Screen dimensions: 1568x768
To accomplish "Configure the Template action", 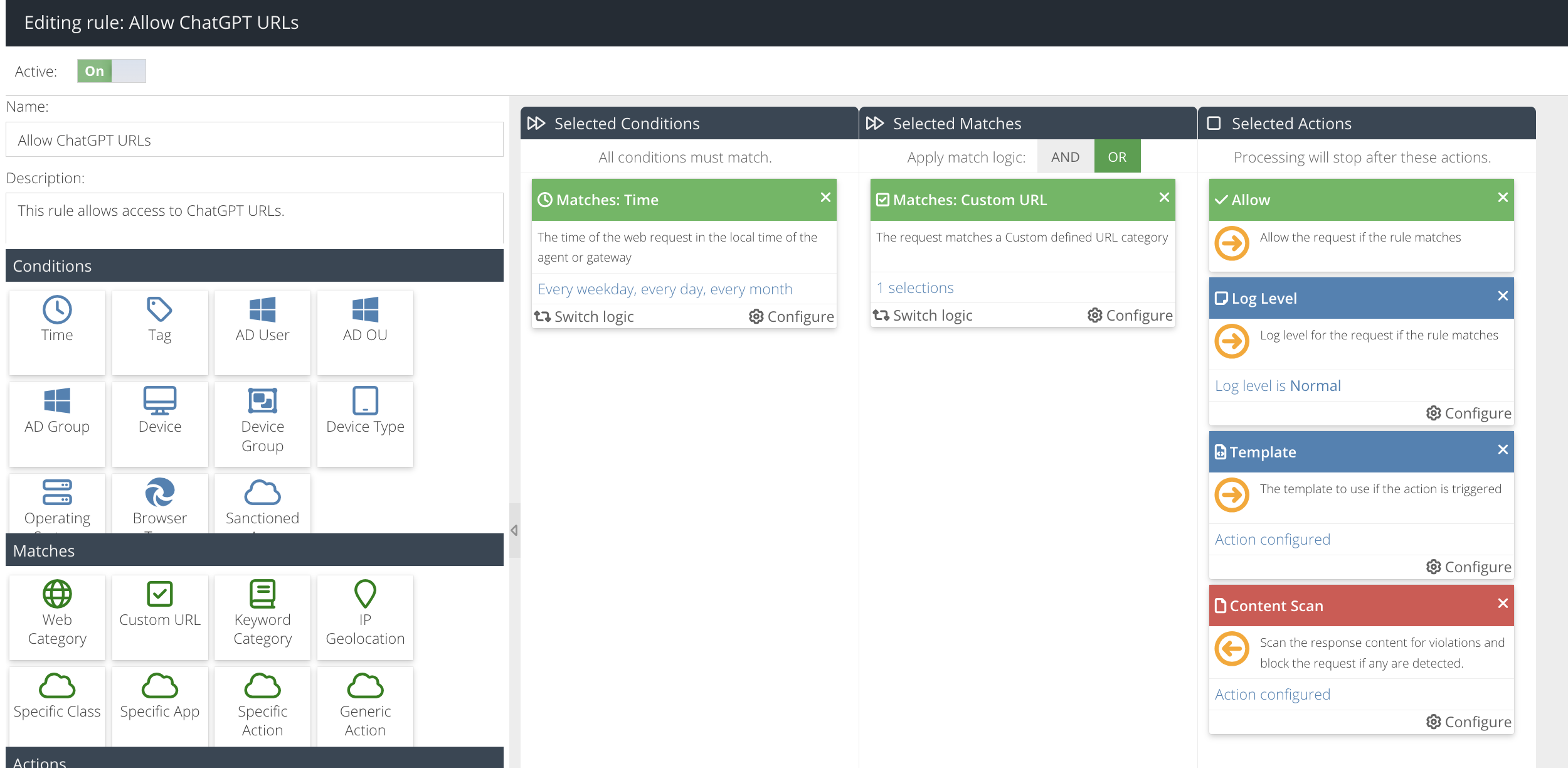I will (1469, 567).
